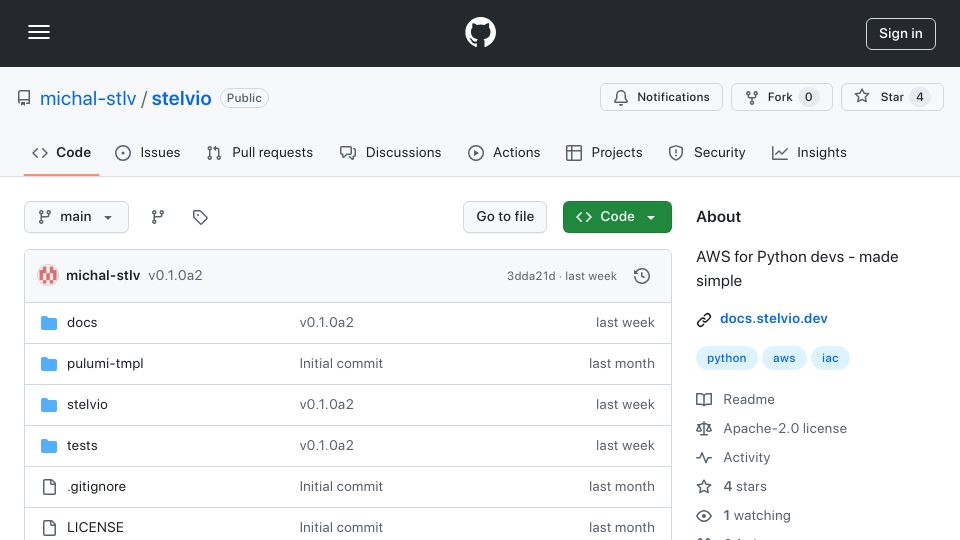The image size is (960, 540).
Task: Click the license scales icon
Action: click(x=704, y=429)
